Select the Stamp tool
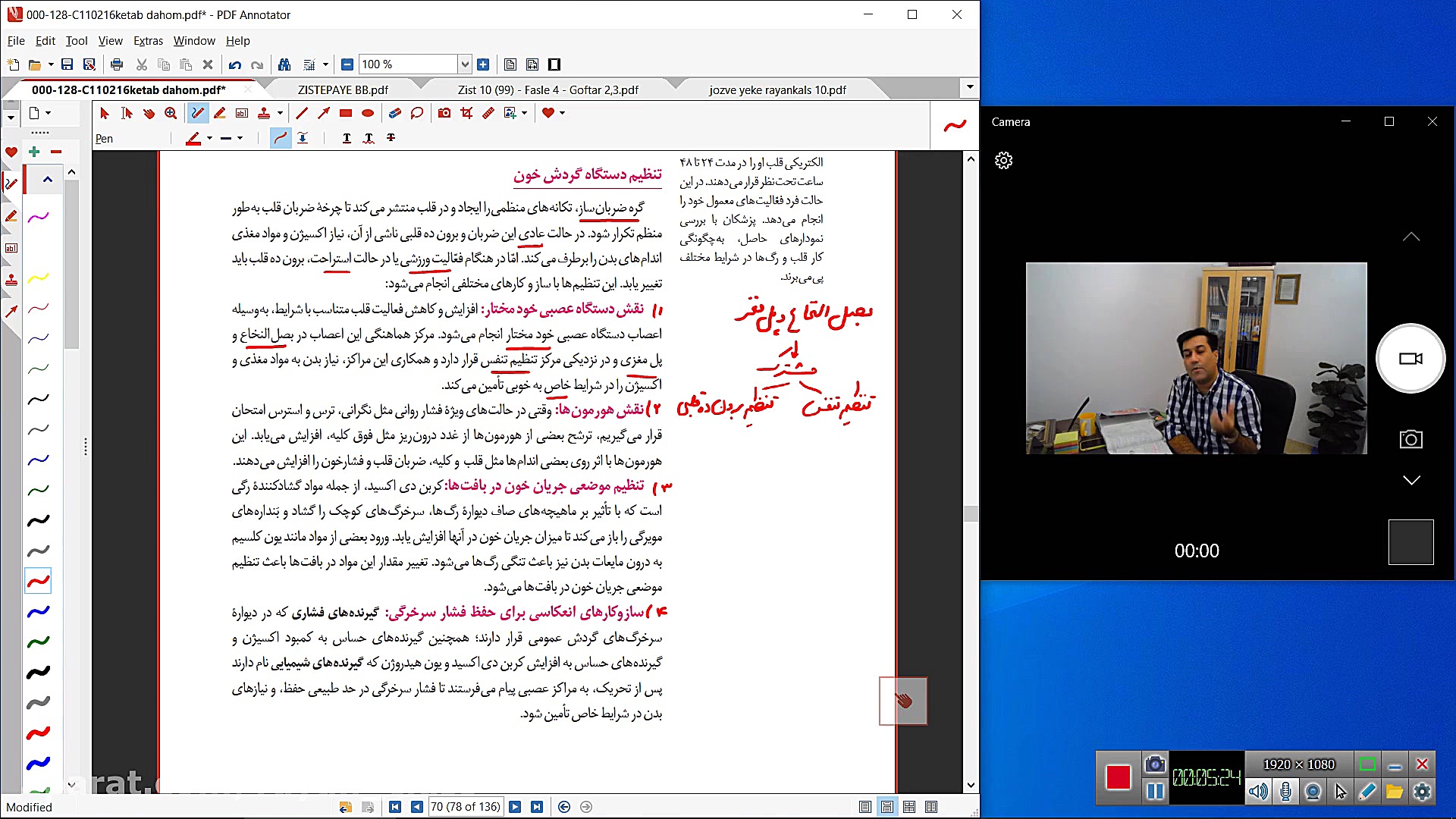Screen dimensions: 1456x819 tap(264, 113)
